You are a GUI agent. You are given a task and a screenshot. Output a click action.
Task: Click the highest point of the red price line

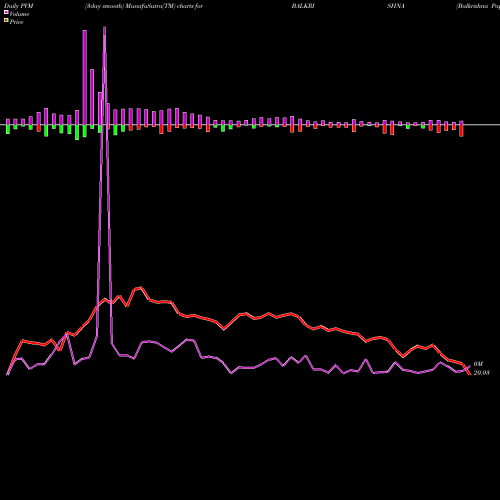(x=141, y=287)
